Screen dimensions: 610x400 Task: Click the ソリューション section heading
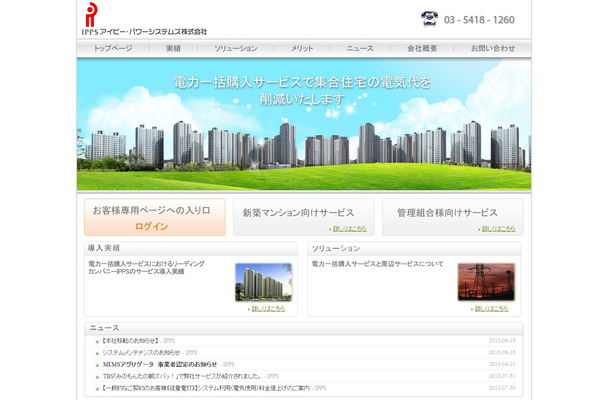[335, 248]
